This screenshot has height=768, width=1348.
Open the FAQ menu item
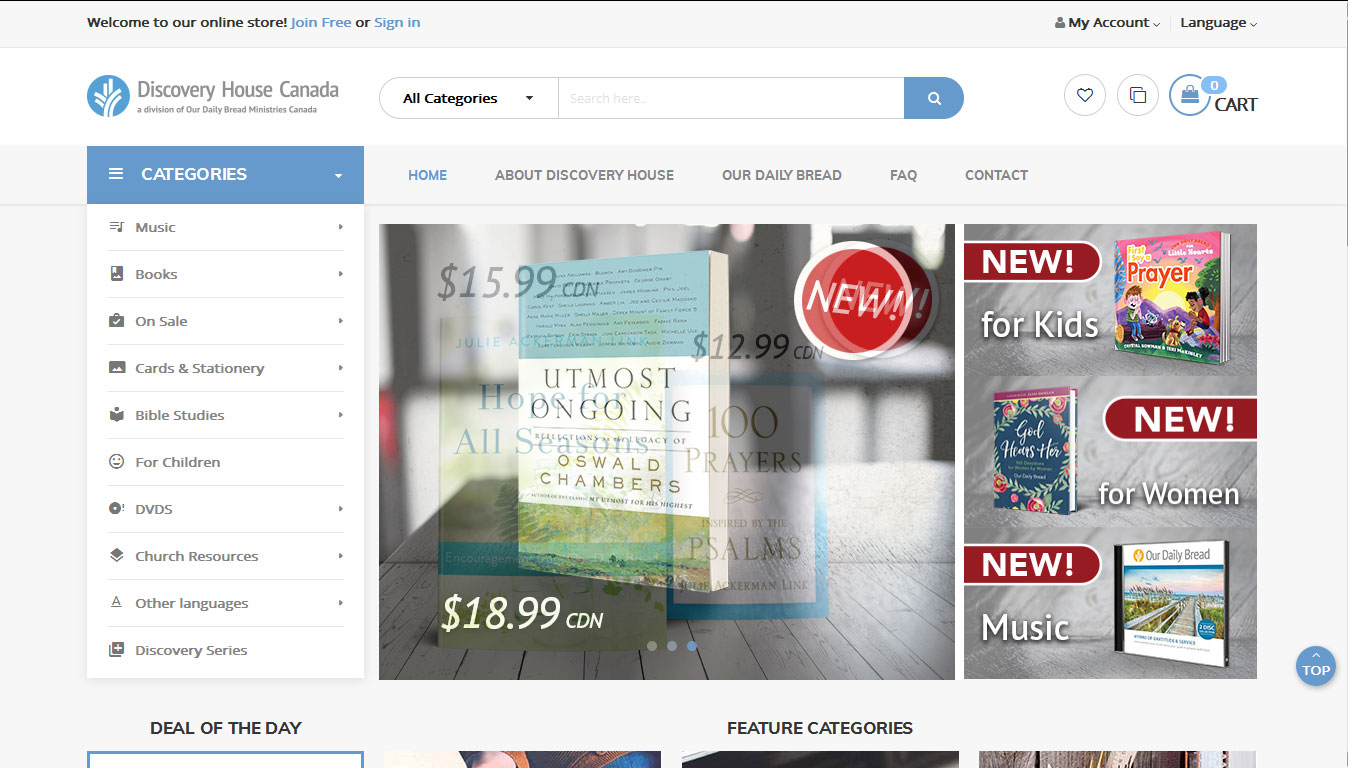[903, 175]
